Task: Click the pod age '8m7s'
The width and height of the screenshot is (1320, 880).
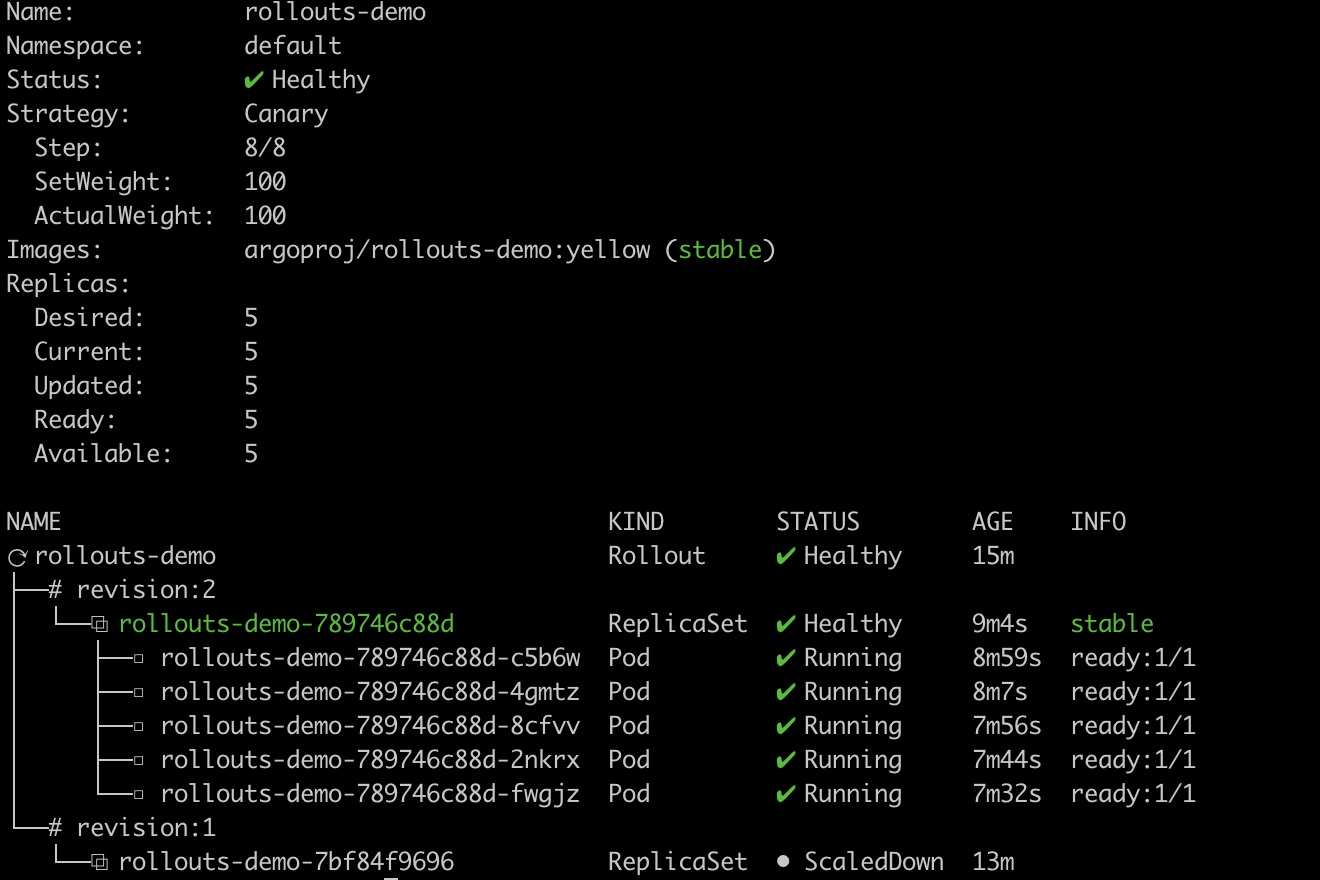Action: click(1000, 692)
